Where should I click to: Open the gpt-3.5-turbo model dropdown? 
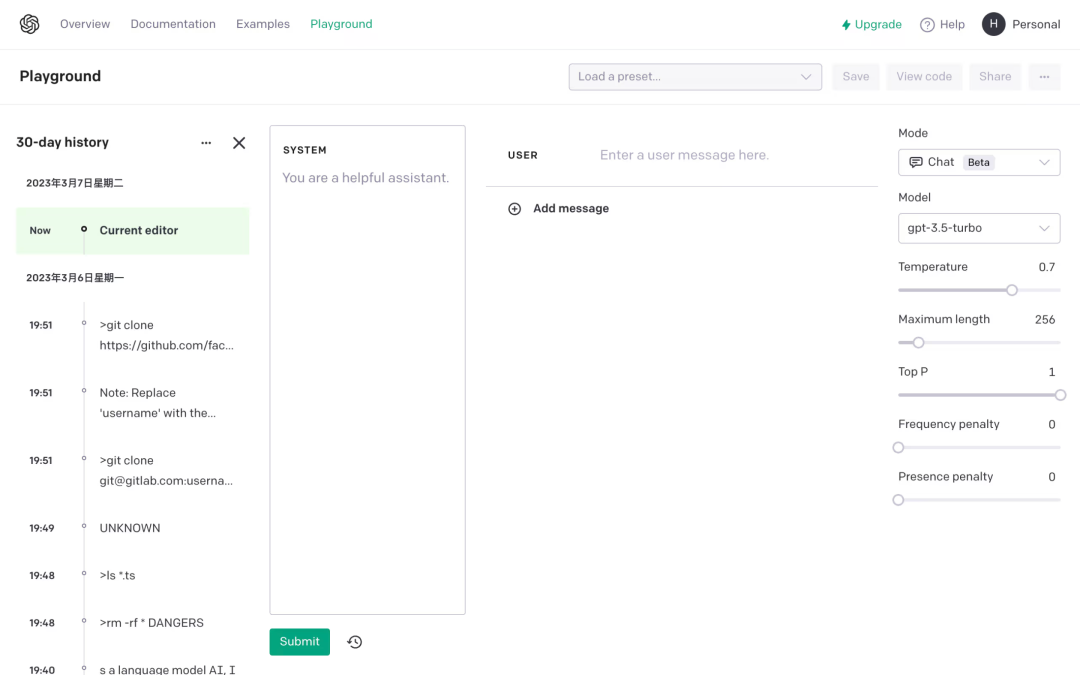tap(979, 228)
